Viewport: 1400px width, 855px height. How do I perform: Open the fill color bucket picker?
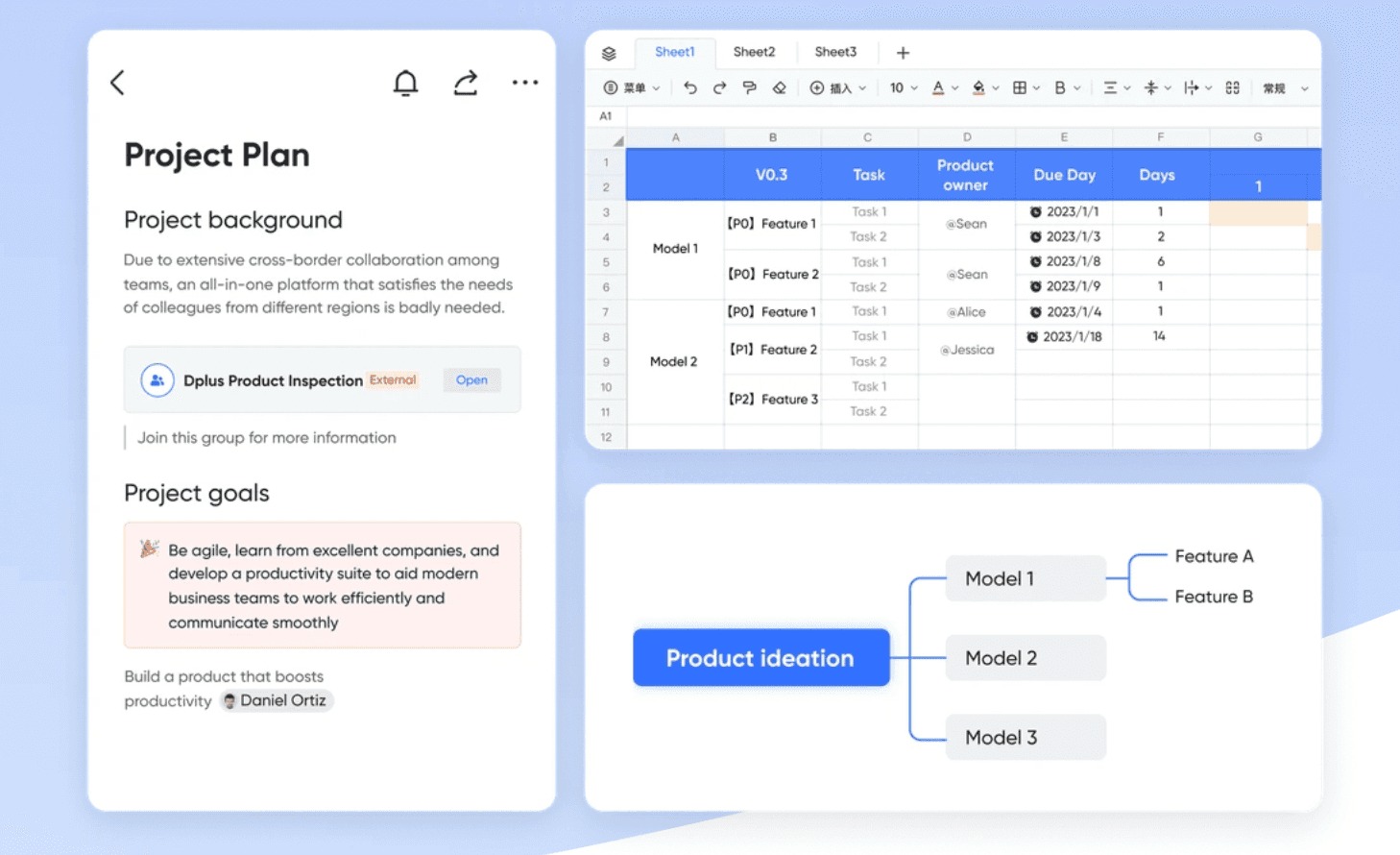[x=984, y=87]
